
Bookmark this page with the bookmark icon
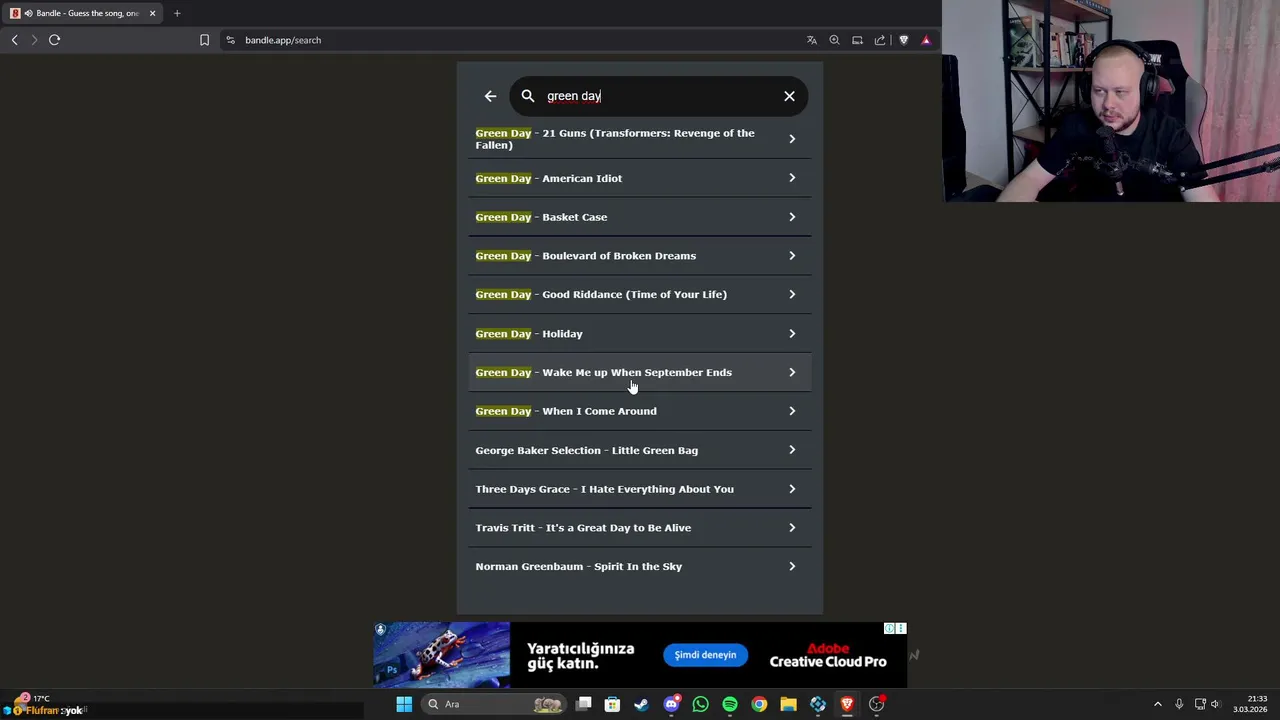(204, 40)
